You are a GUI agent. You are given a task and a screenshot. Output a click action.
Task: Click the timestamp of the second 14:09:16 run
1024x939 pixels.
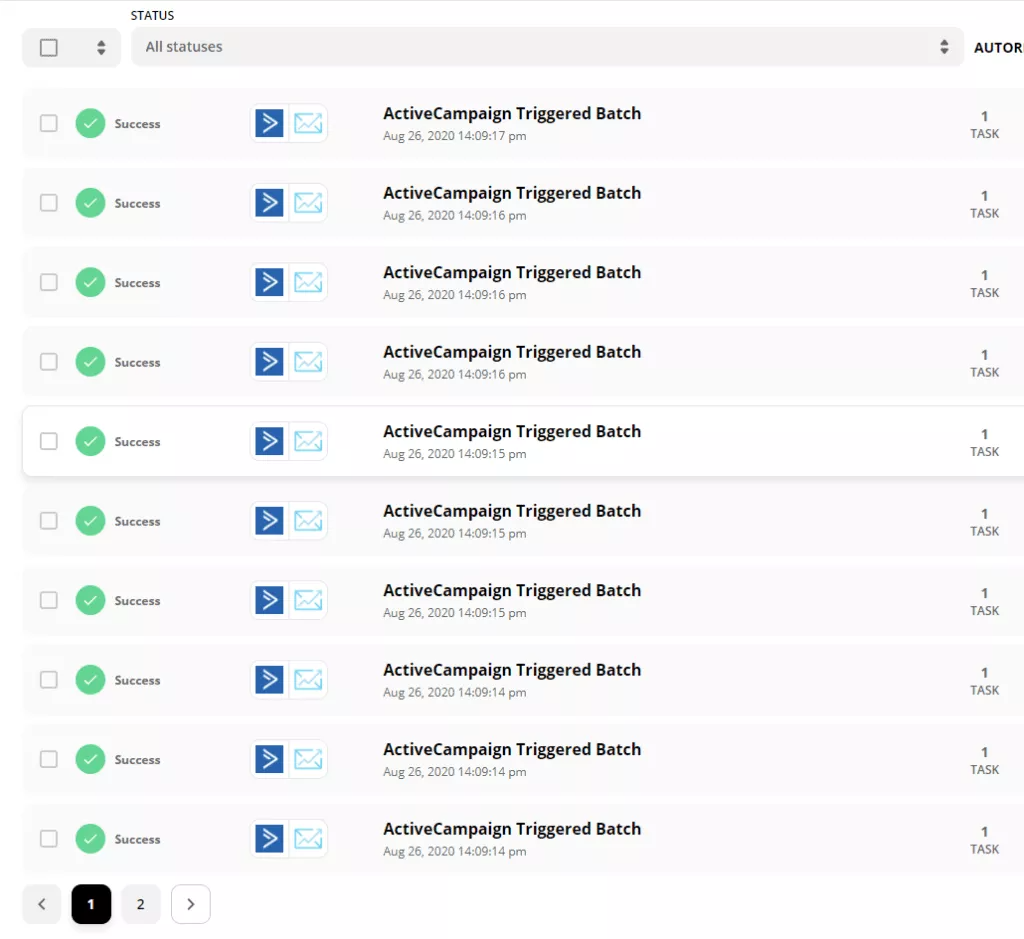(455, 295)
